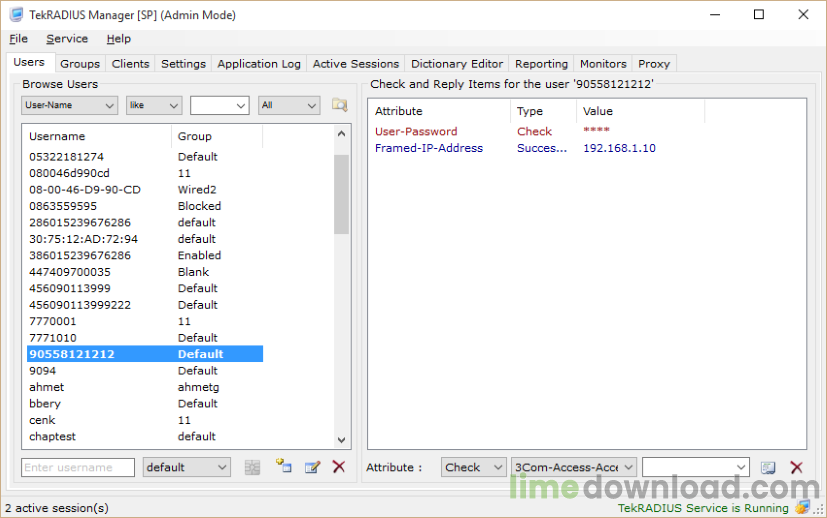Screen dimensions: 827x518
Task: Click the TekRADIUS app icon in title bar
Action: [16, 14]
